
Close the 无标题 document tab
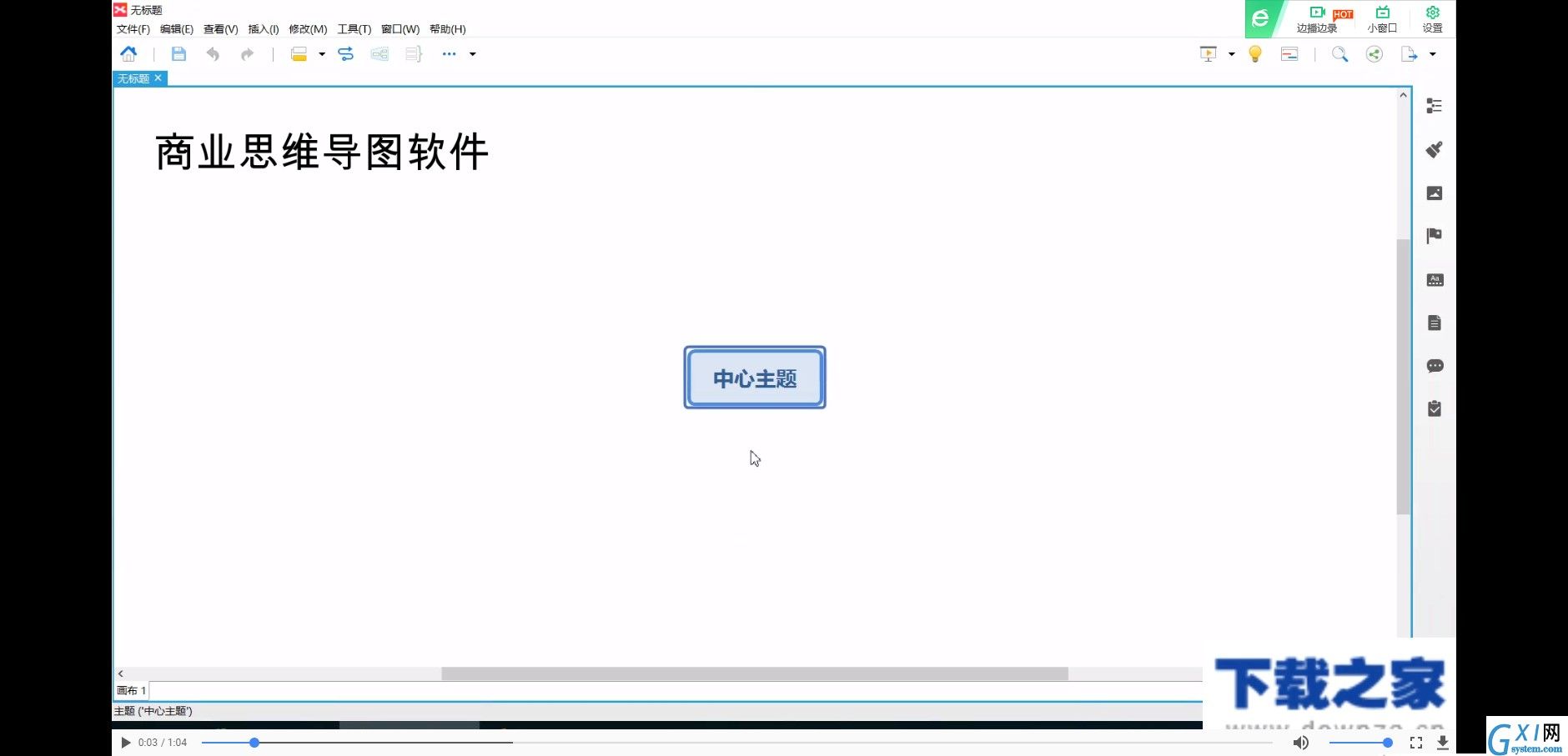[x=158, y=78]
